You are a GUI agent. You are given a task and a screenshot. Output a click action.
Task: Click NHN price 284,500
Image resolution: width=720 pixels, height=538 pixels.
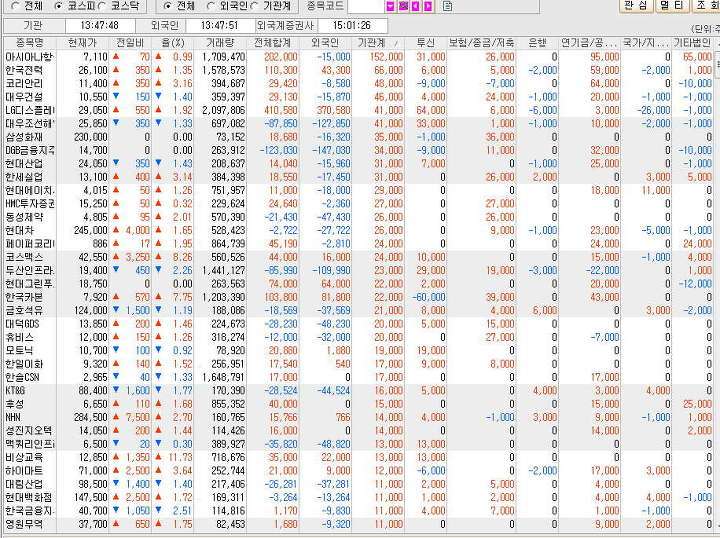[90, 417]
